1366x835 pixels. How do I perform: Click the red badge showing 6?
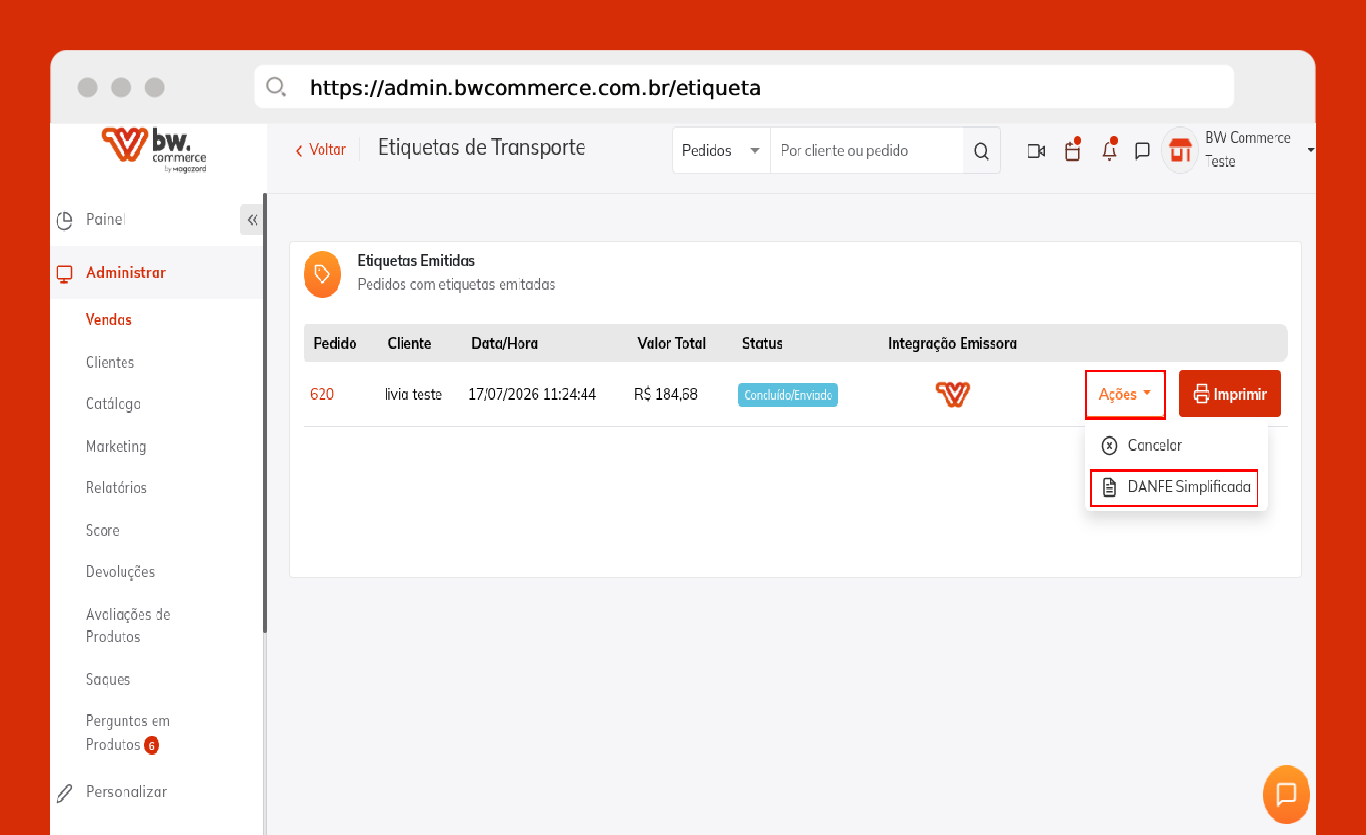(x=151, y=746)
